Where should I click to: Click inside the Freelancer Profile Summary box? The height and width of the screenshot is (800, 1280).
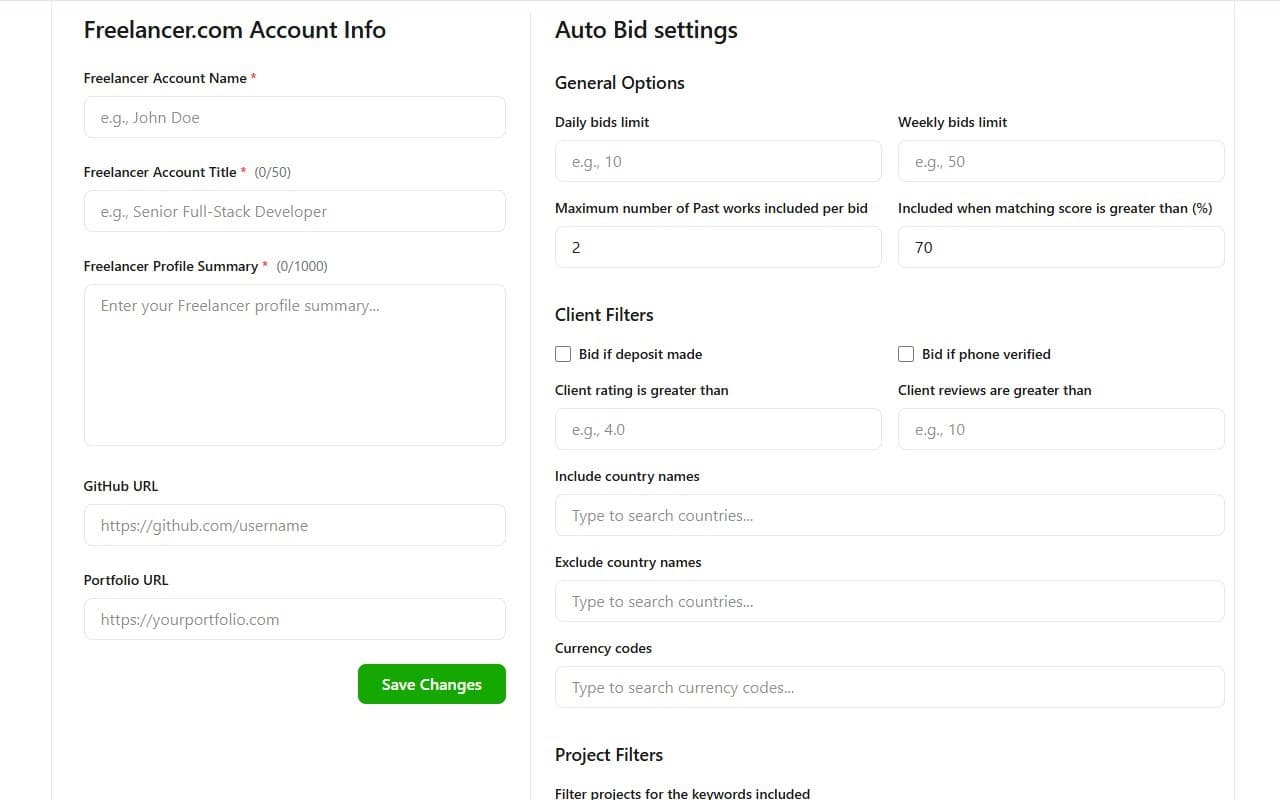[294, 364]
